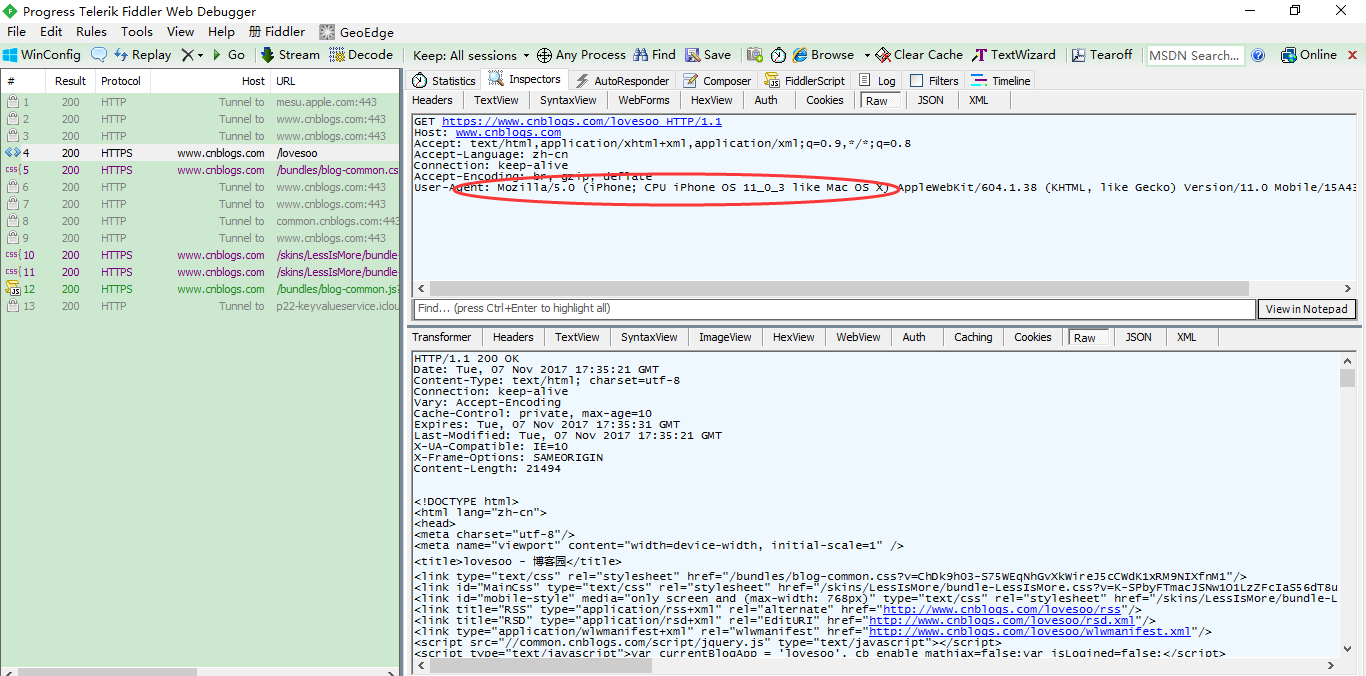Image resolution: width=1366 pixels, height=676 pixels.
Task: Click the Go resume button
Action: (228, 55)
